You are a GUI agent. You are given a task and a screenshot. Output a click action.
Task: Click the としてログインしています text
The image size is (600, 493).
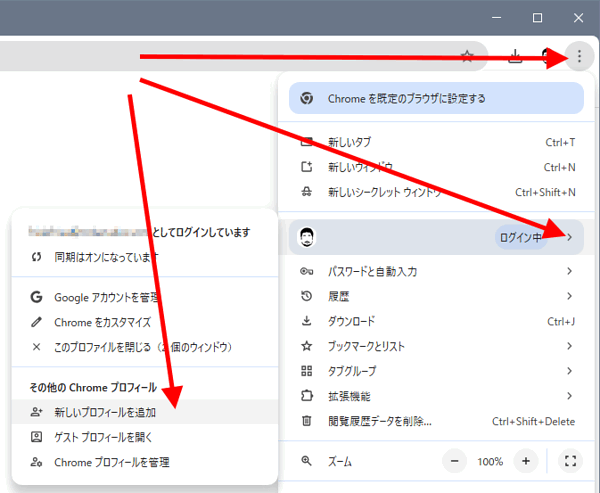point(201,232)
